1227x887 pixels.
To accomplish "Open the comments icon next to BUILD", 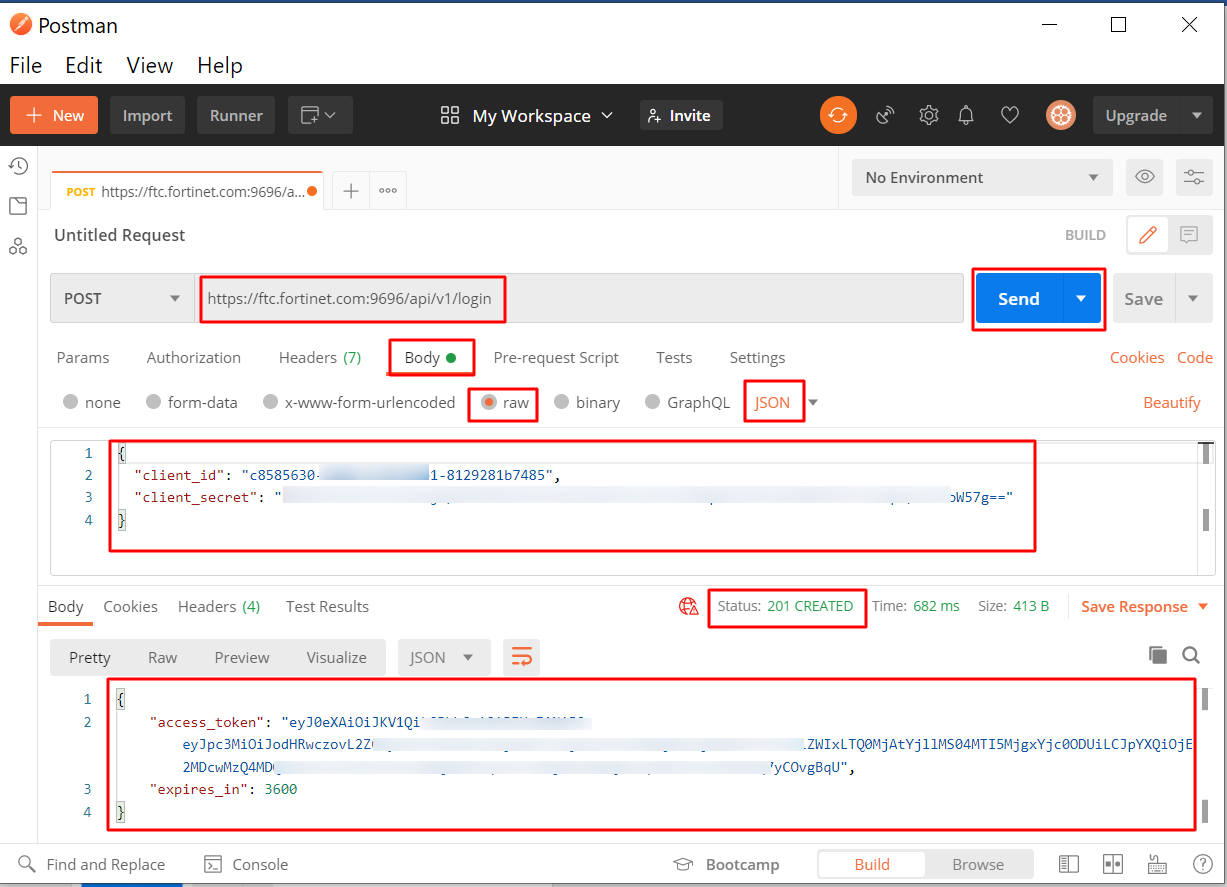I will 1189,235.
